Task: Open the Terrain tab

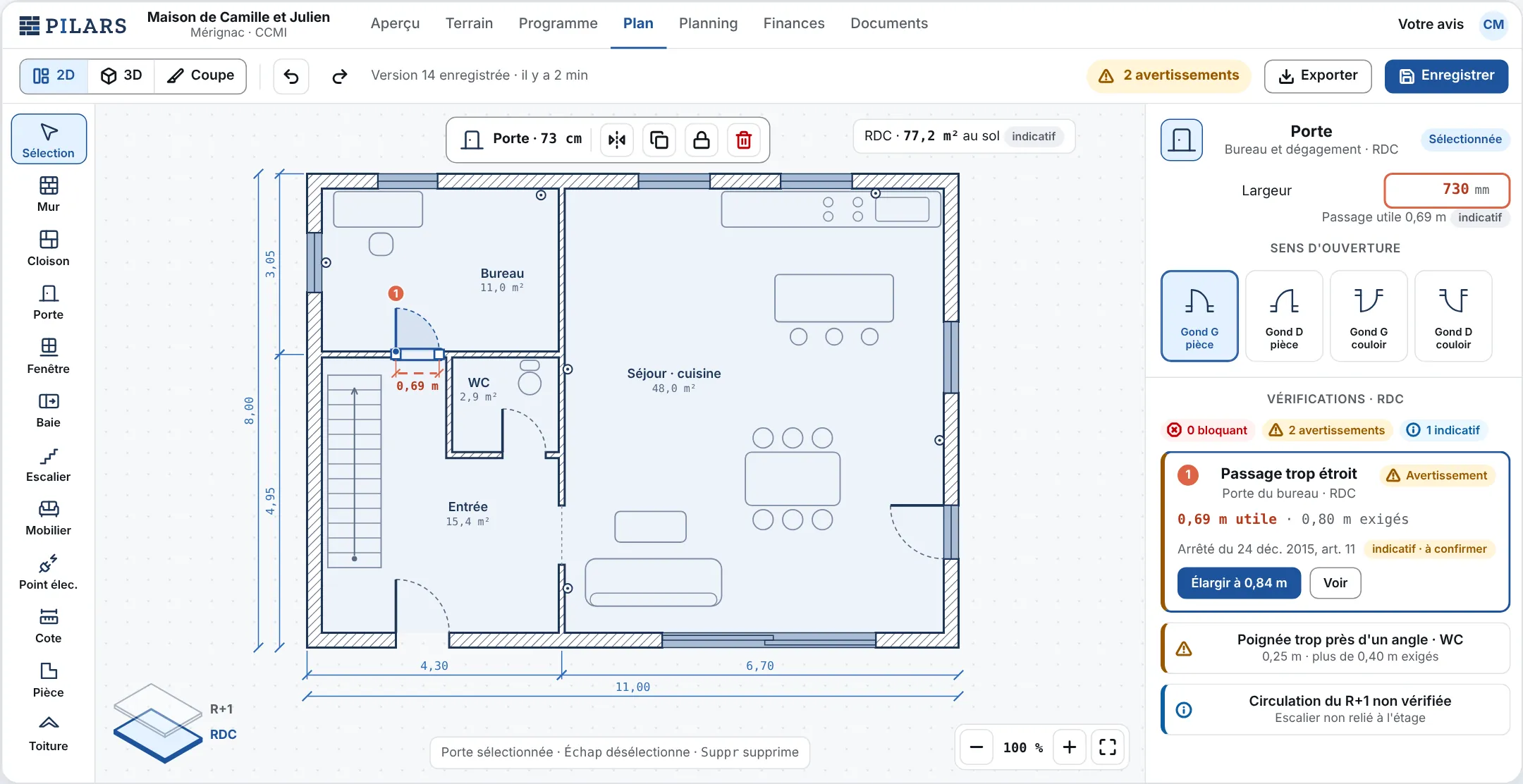Action: [x=469, y=23]
